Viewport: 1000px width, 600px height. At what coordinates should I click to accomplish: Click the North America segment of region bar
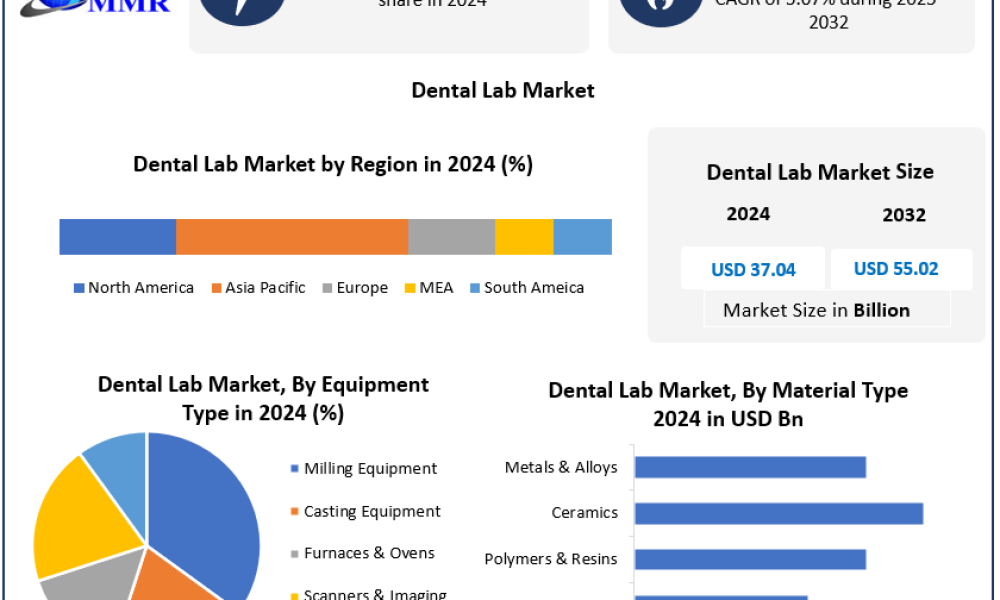coord(118,237)
